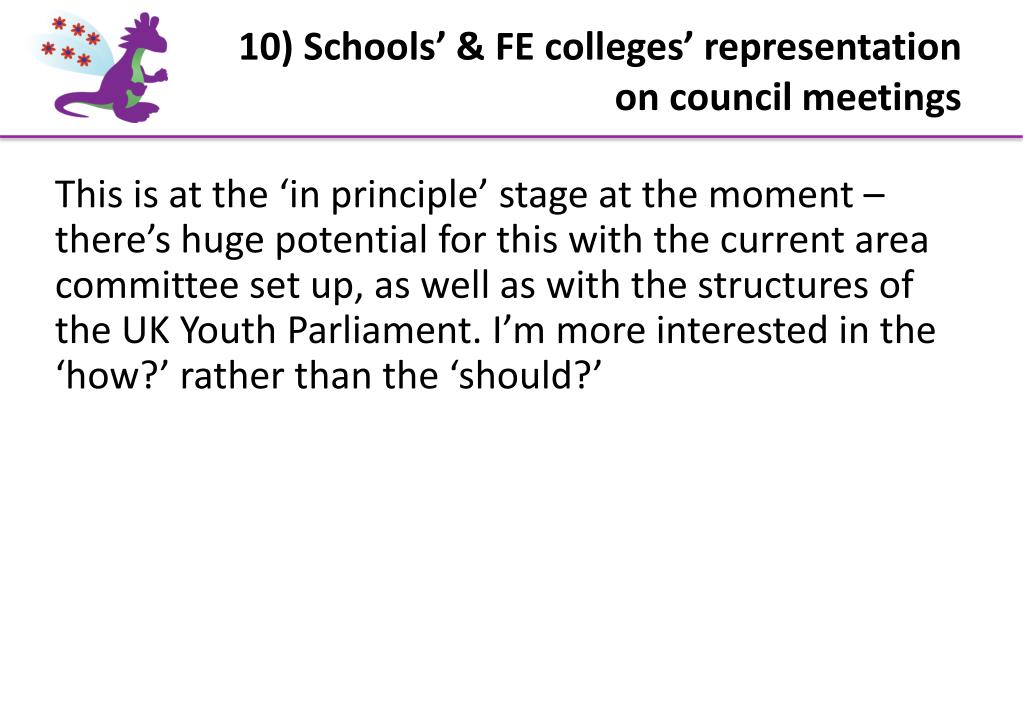Click the purple dragon logo
This screenshot has width=1023, height=708.
[x=104, y=67]
